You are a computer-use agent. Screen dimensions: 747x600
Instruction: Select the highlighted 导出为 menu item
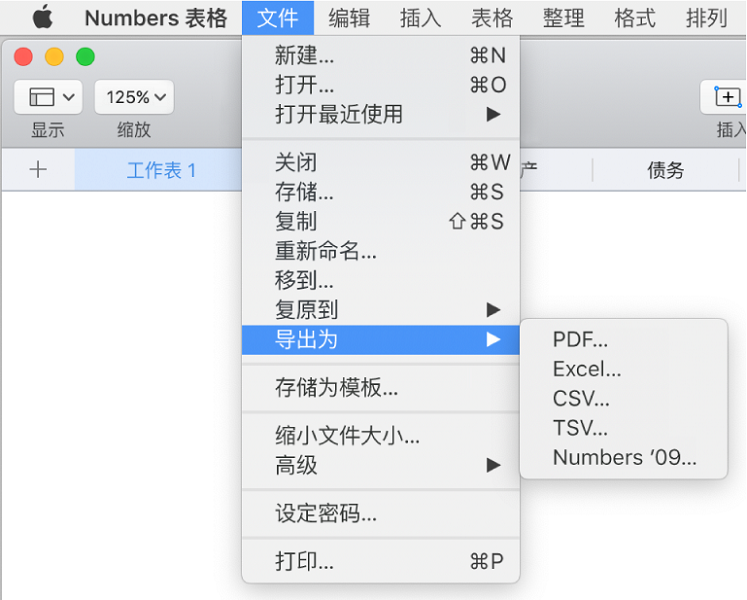pos(381,340)
